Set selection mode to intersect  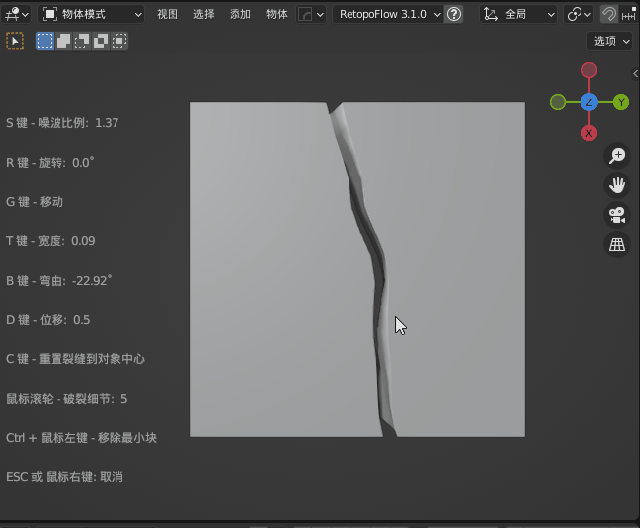click(x=119, y=41)
